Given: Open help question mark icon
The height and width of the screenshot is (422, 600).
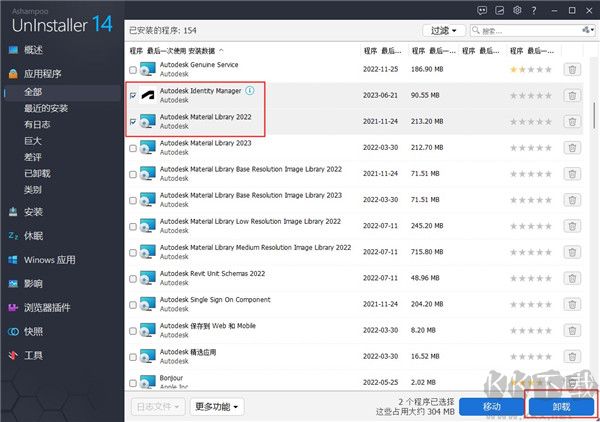Looking at the screenshot, I should pyautogui.click(x=534, y=10).
